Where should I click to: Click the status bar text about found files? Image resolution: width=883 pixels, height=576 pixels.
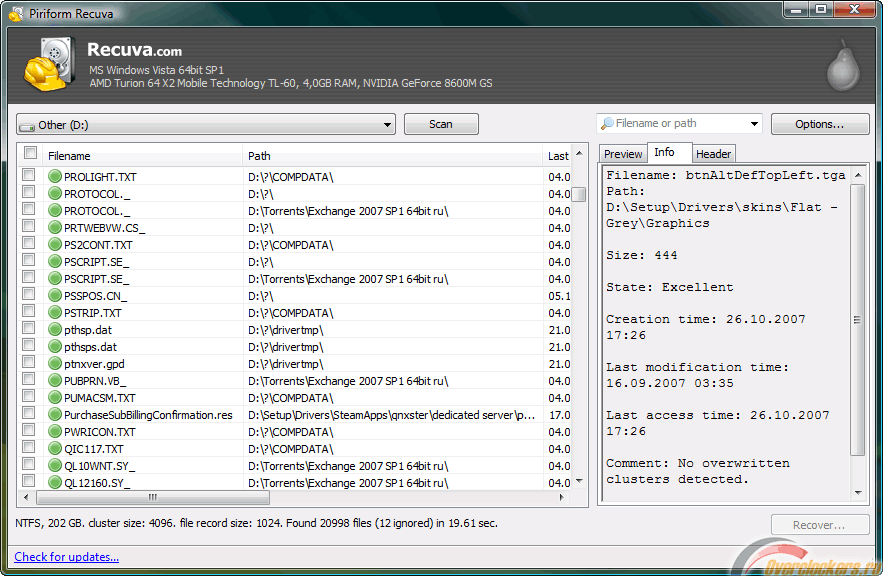pyautogui.click(x=256, y=523)
